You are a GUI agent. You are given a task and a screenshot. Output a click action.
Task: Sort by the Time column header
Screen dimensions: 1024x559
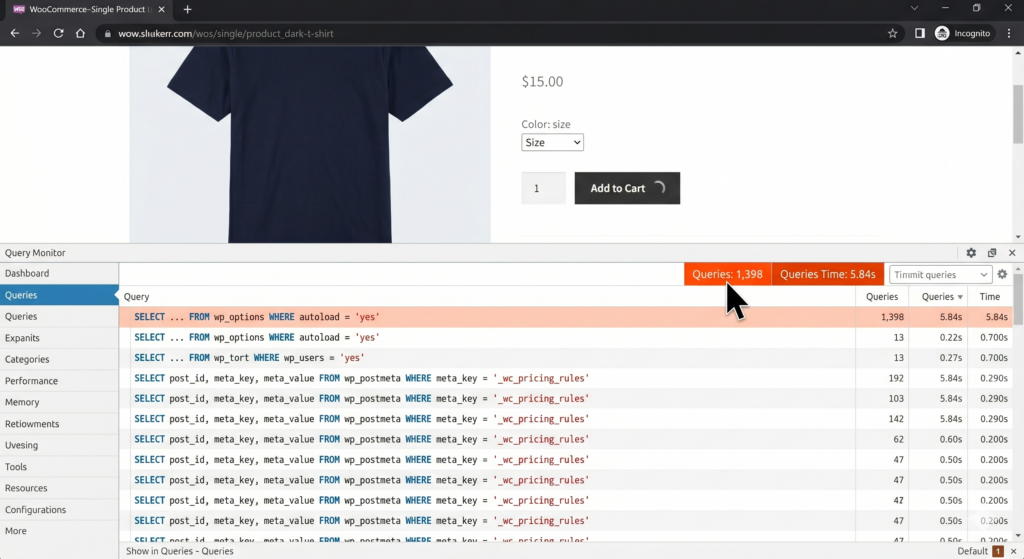[989, 296]
